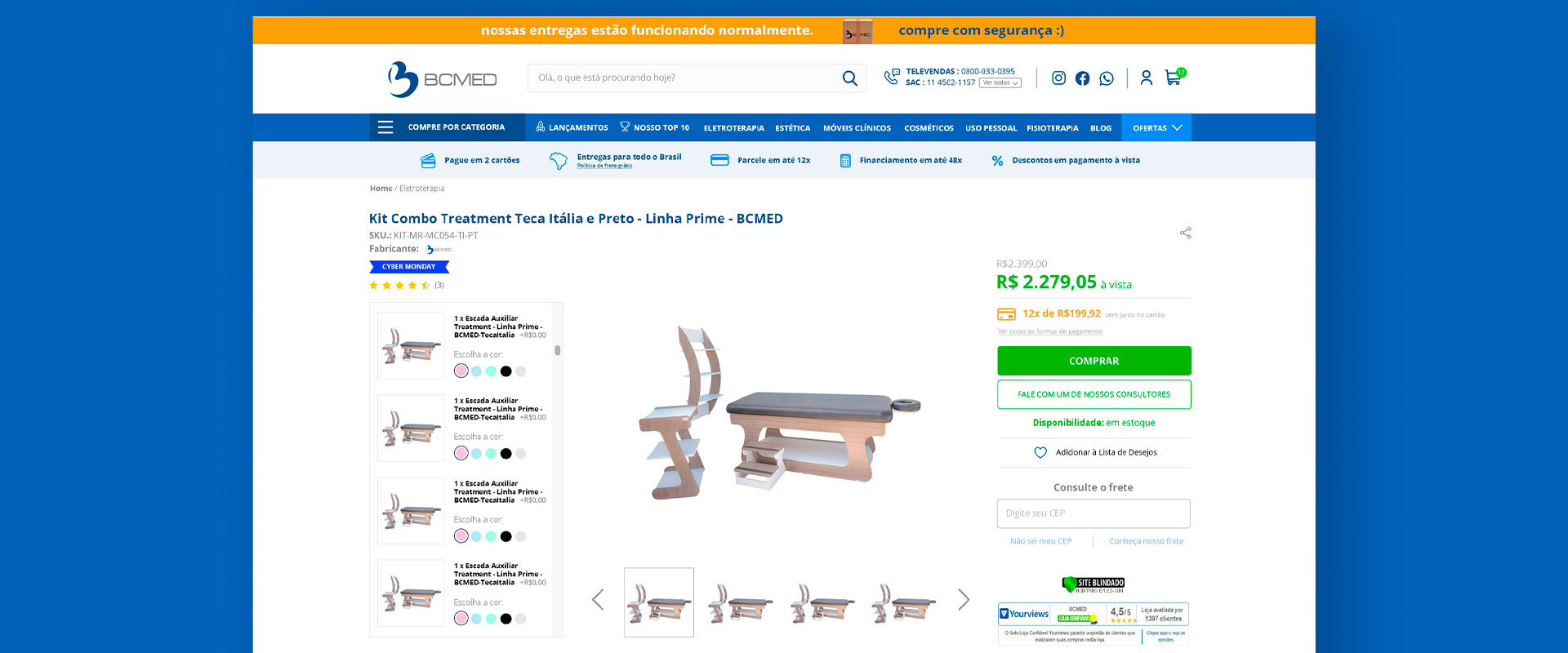
Task: Pick gray color swatch for fourth Escada Auxiliar
Action: [520, 619]
